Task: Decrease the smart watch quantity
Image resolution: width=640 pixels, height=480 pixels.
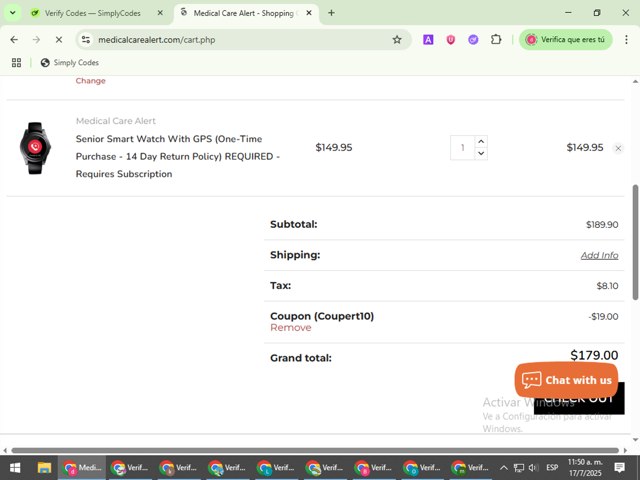Action: coord(481,153)
